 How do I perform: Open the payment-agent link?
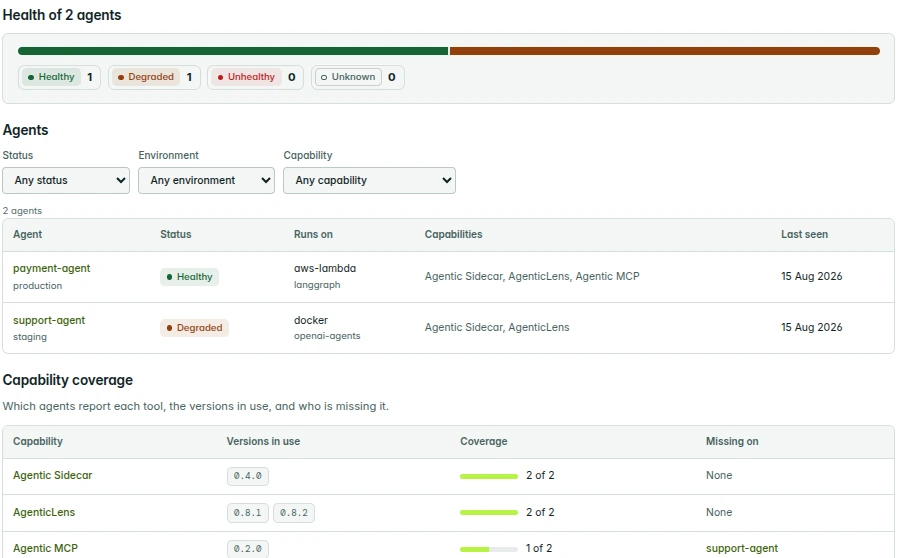point(52,268)
